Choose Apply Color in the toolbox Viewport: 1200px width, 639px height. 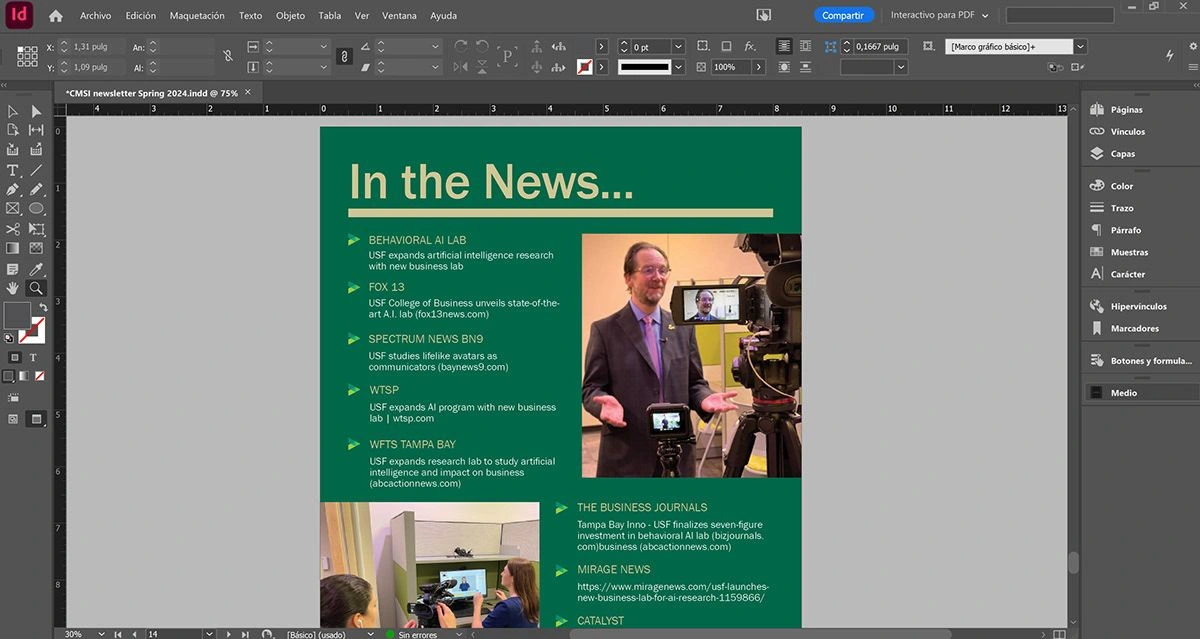click(x=8, y=376)
